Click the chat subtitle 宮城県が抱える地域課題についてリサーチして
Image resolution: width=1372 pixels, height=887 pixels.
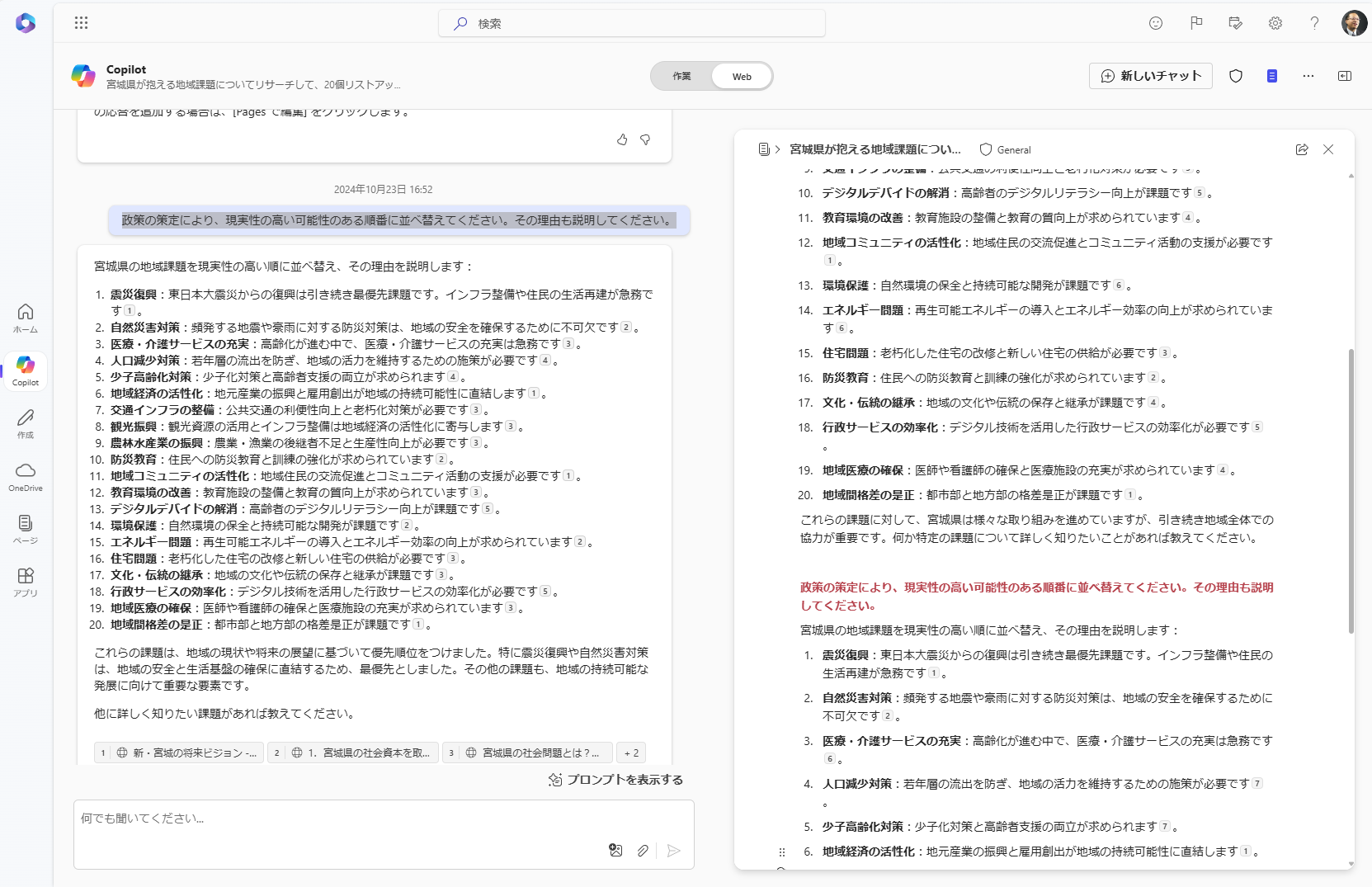(253, 85)
